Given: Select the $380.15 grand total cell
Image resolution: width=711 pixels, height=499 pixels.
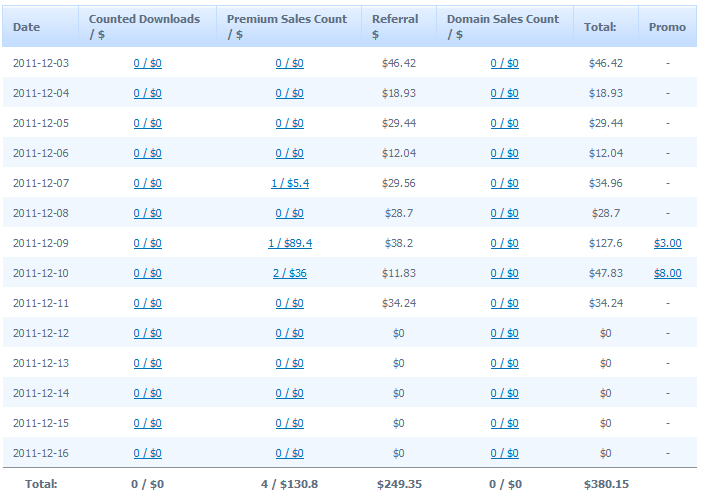Looking at the screenshot, I should click(x=607, y=484).
